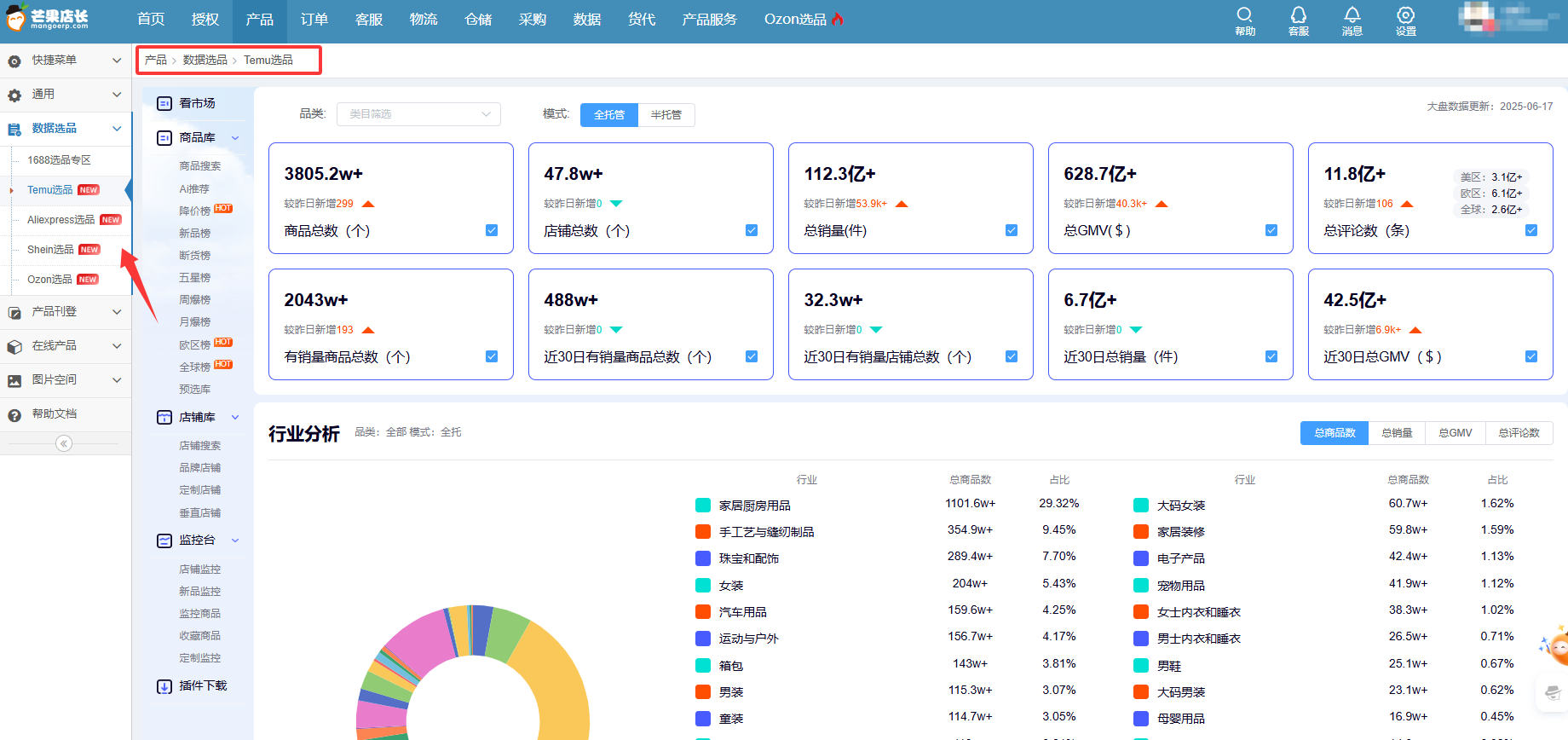The height and width of the screenshot is (740, 1568).
Task: Switch to the 总销量 analysis tab
Action: [1397, 433]
